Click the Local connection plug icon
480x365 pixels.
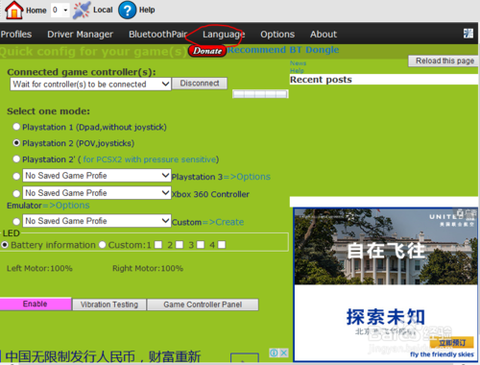click(81, 10)
